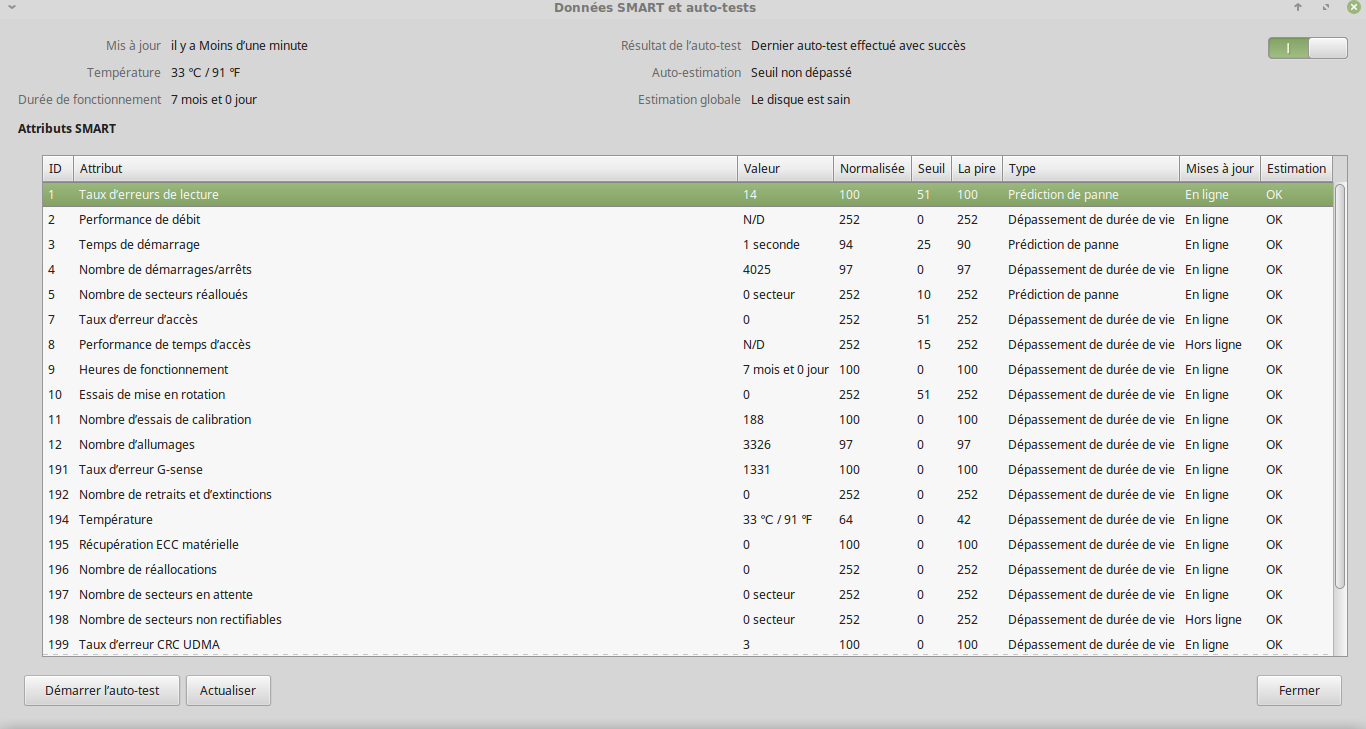Sort by the Normalisée column header
1366x729 pixels.
(x=872, y=169)
